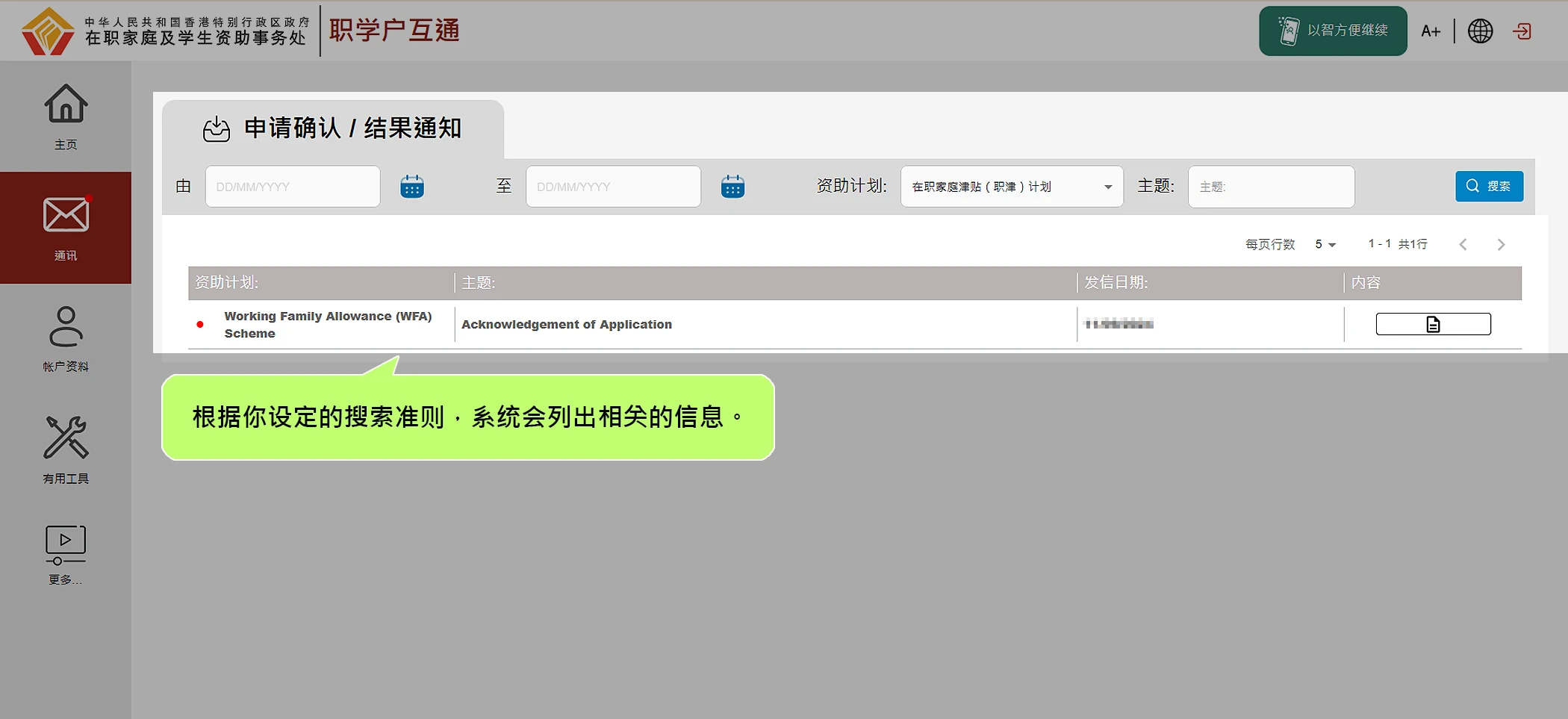
Task: Click 主题 column header
Action: pos(479,283)
